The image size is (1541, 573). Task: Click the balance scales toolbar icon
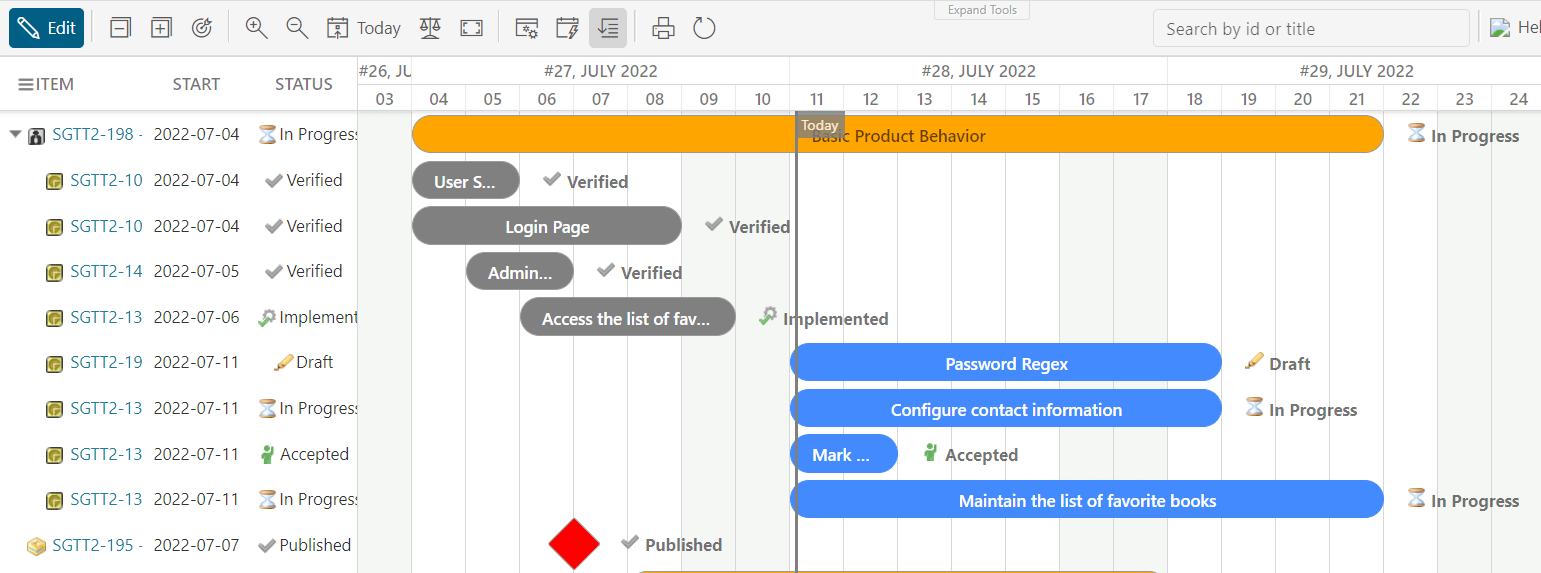(430, 28)
